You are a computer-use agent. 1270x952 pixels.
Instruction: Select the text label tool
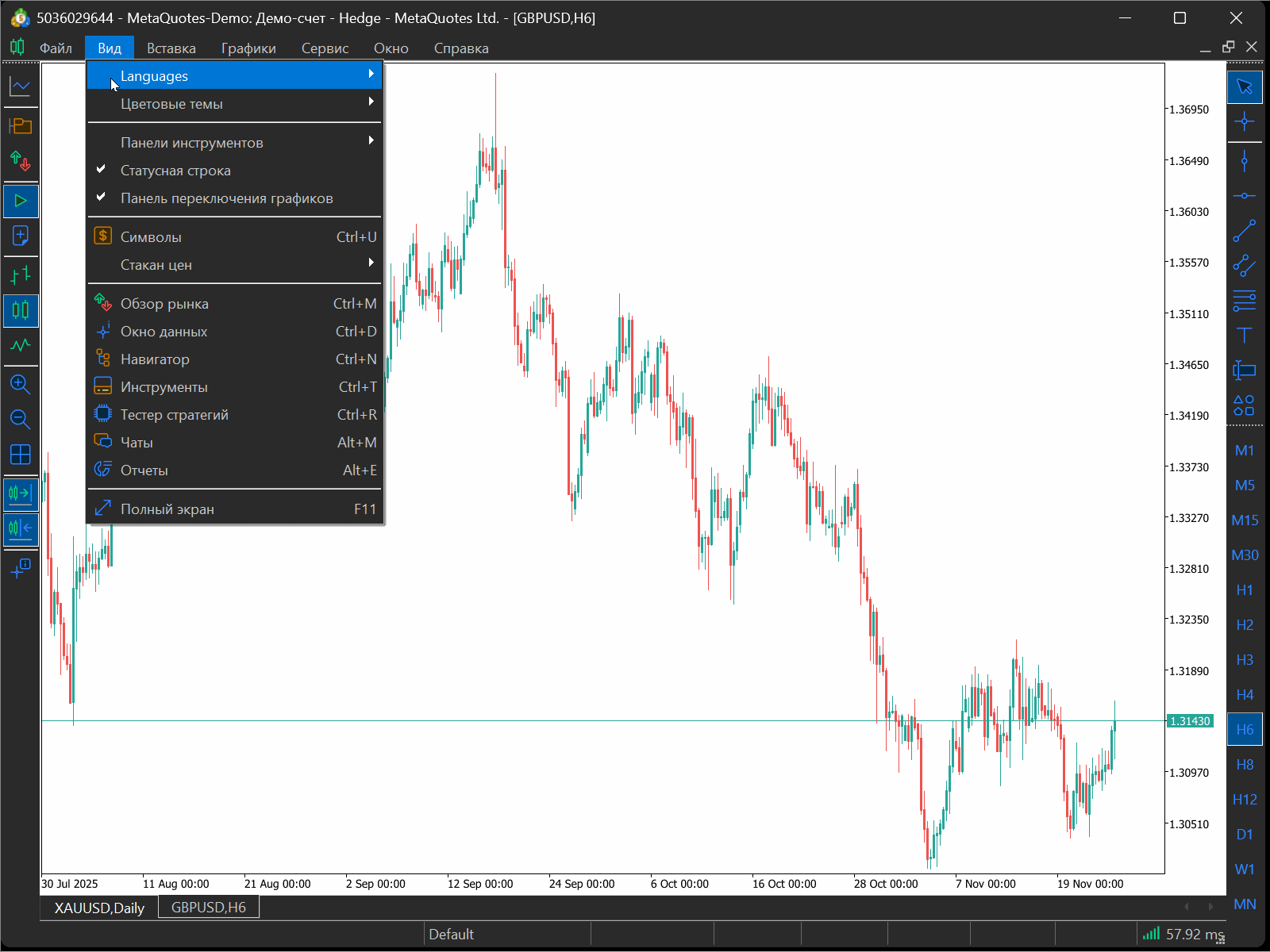[1245, 370]
